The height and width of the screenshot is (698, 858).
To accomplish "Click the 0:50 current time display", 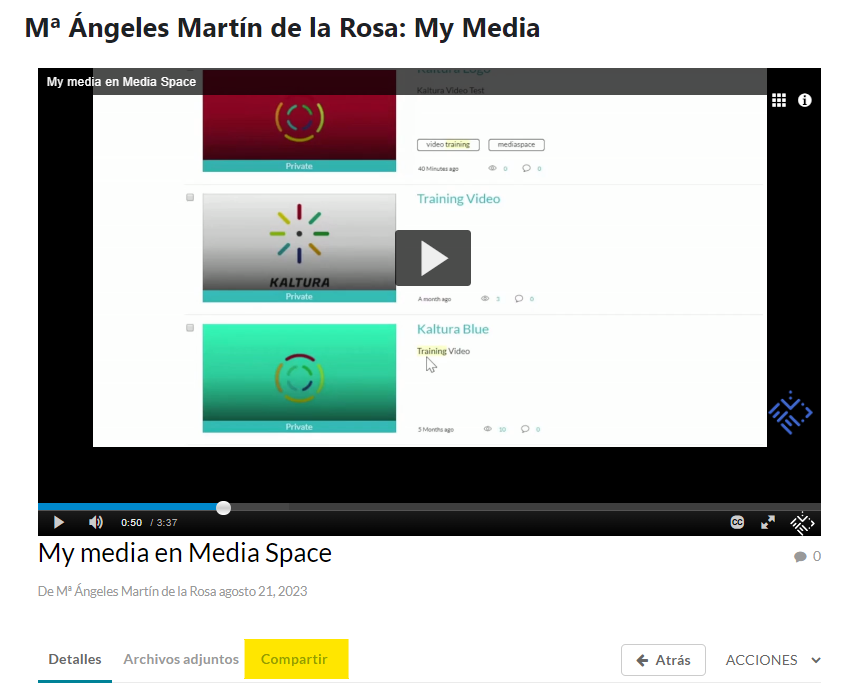I will (x=131, y=523).
